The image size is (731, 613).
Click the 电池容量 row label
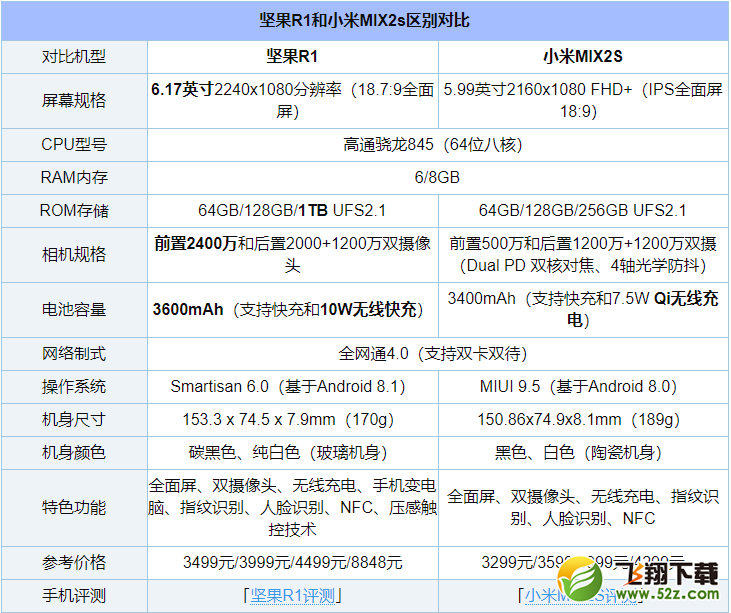pos(74,310)
